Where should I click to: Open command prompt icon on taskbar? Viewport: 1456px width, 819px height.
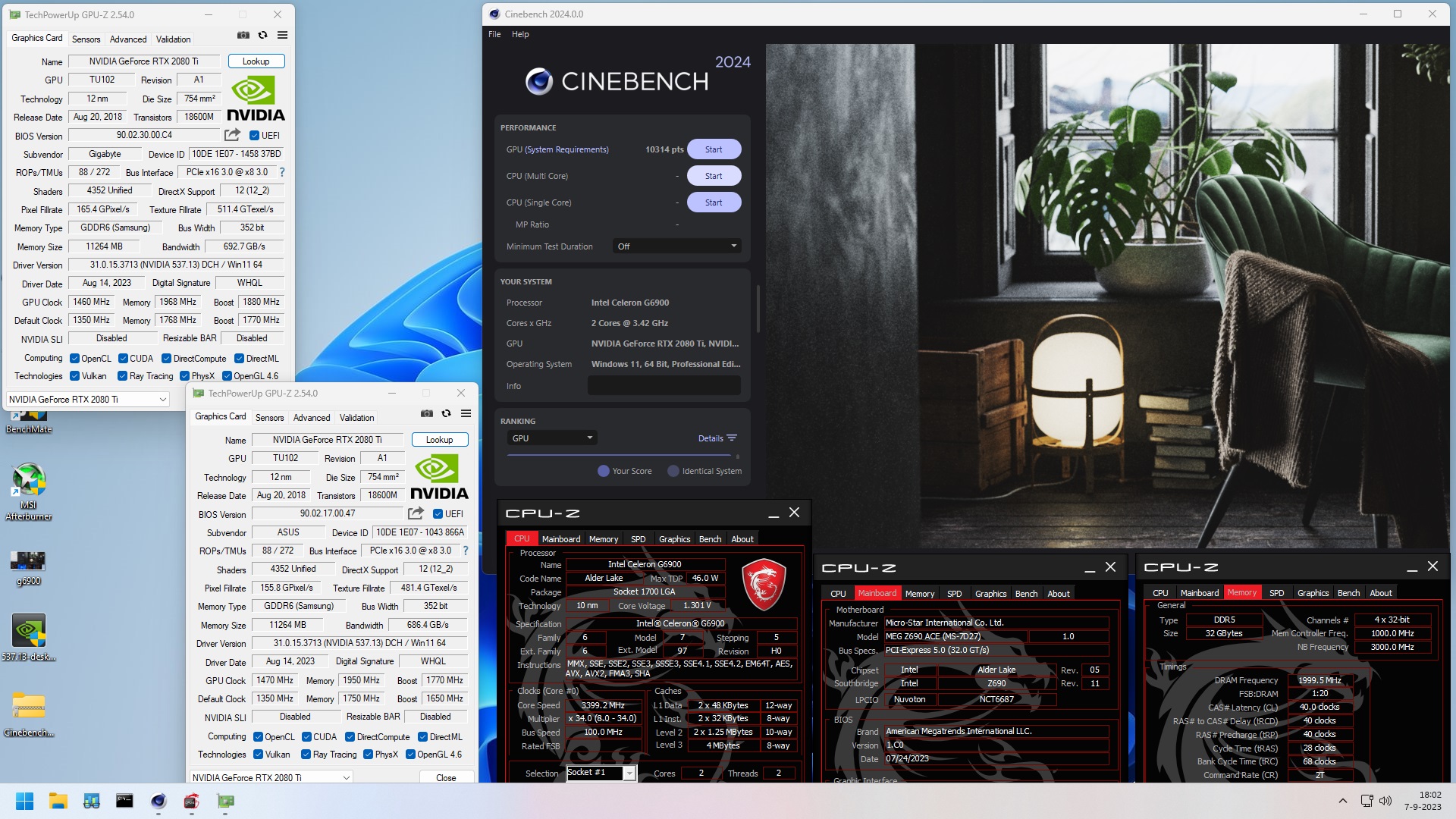click(124, 801)
